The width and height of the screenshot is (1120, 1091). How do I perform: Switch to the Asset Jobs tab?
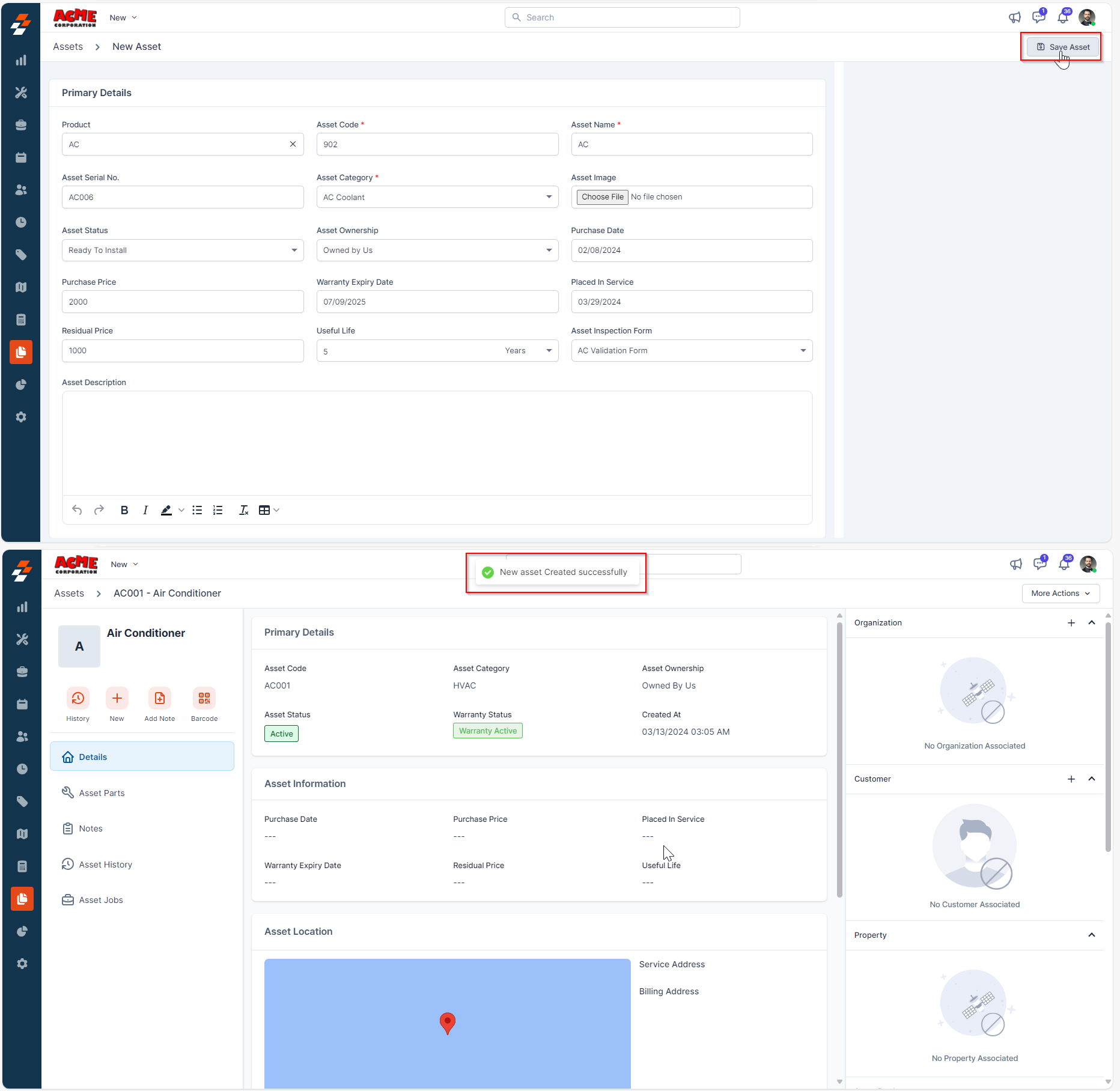[101, 900]
